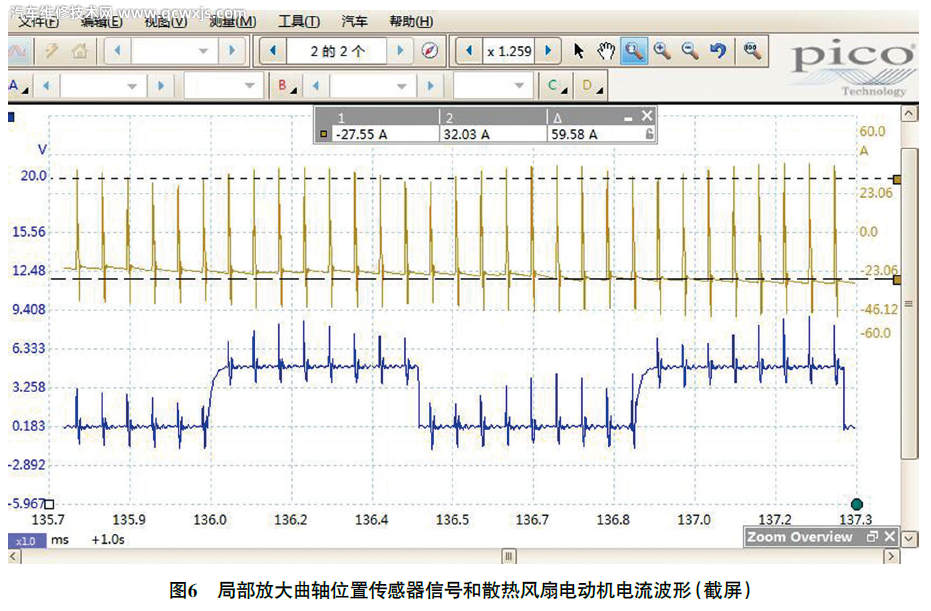Restore zoom to 100 percent view
Image resolution: width=931 pixels, height=611 pixels.
[751, 51]
